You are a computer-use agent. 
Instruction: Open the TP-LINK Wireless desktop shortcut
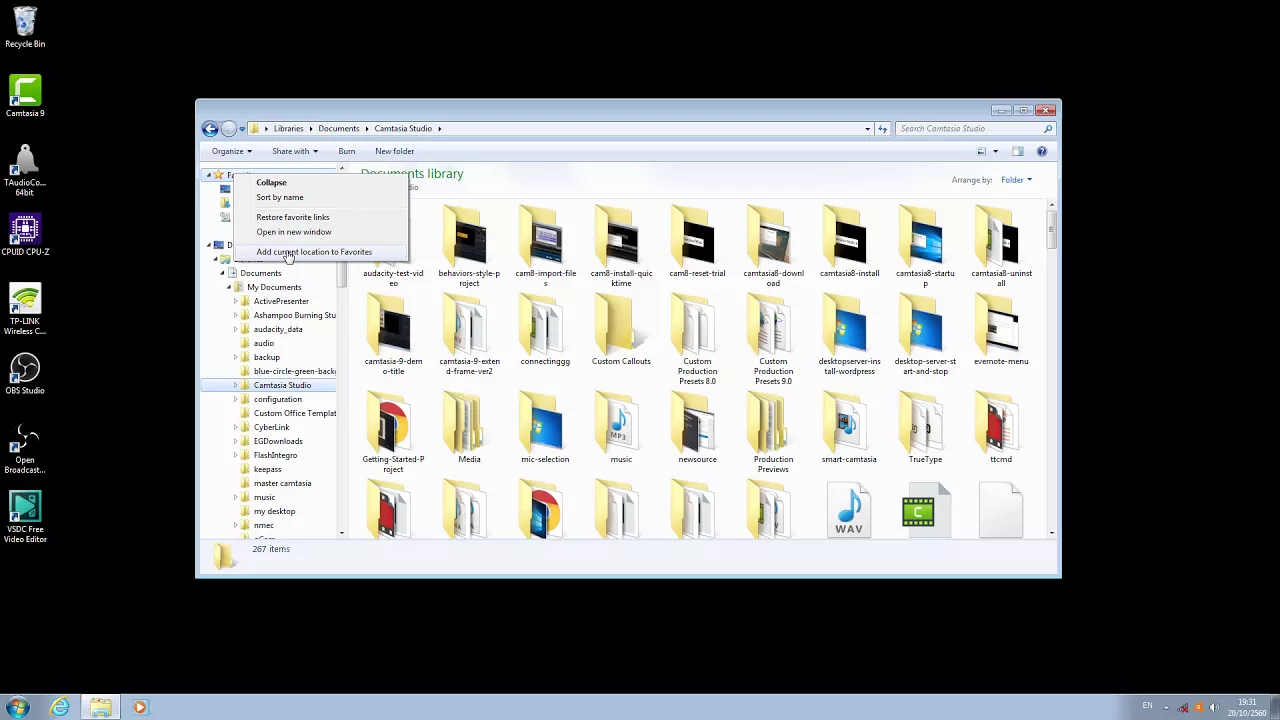click(x=25, y=309)
